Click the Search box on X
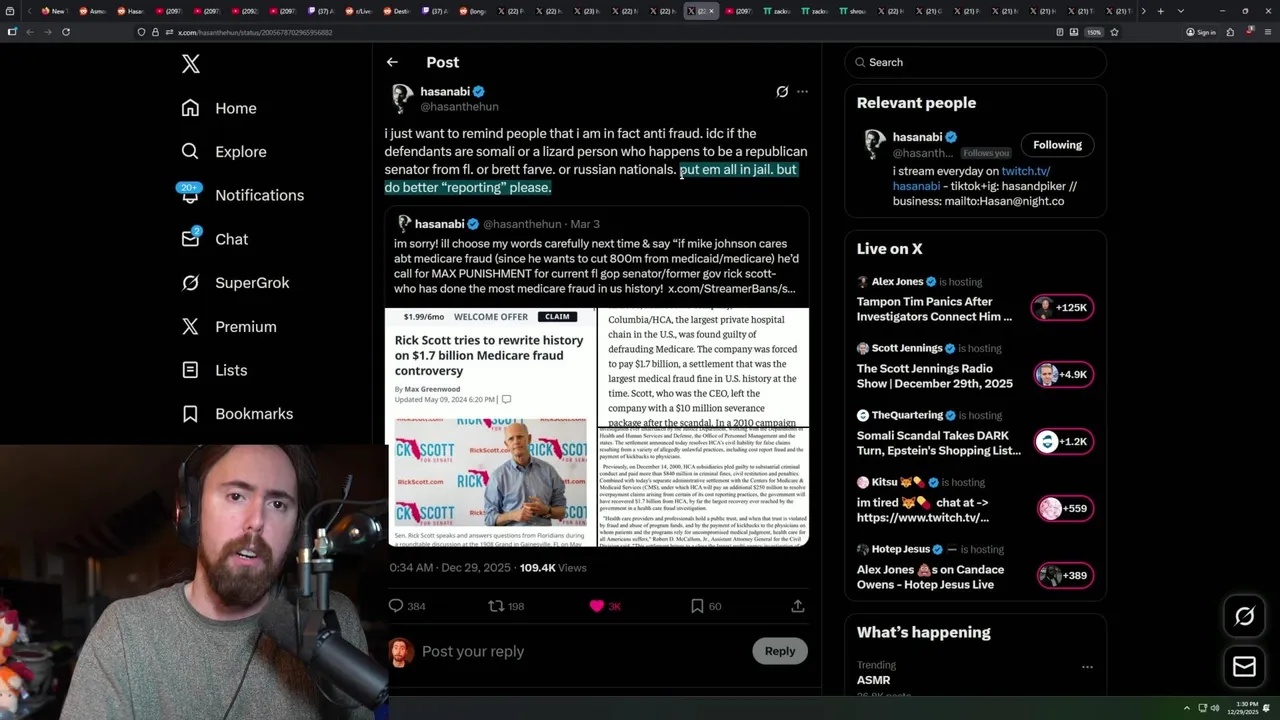This screenshot has width=1280, height=720. point(975,62)
